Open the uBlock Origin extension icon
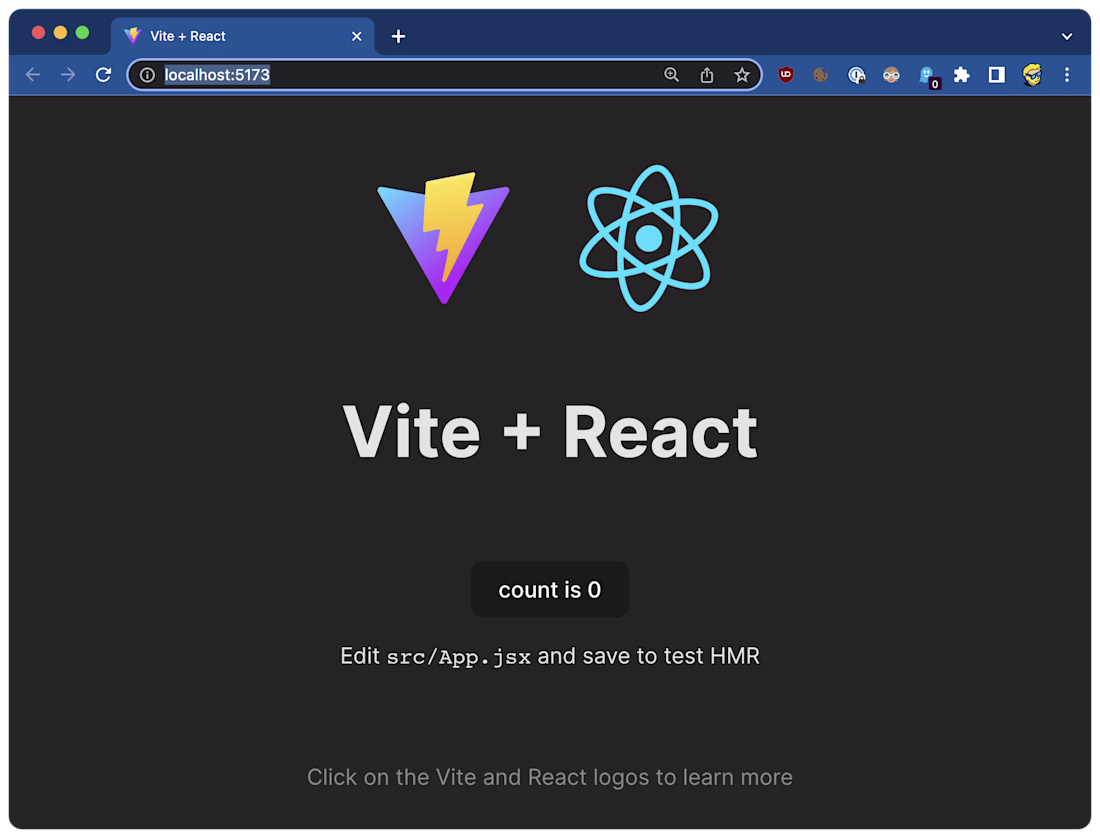The image size is (1100, 838). point(786,74)
